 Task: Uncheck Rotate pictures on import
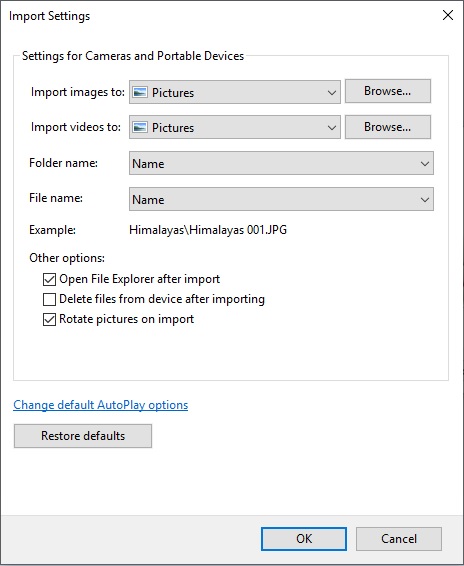click(49, 319)
